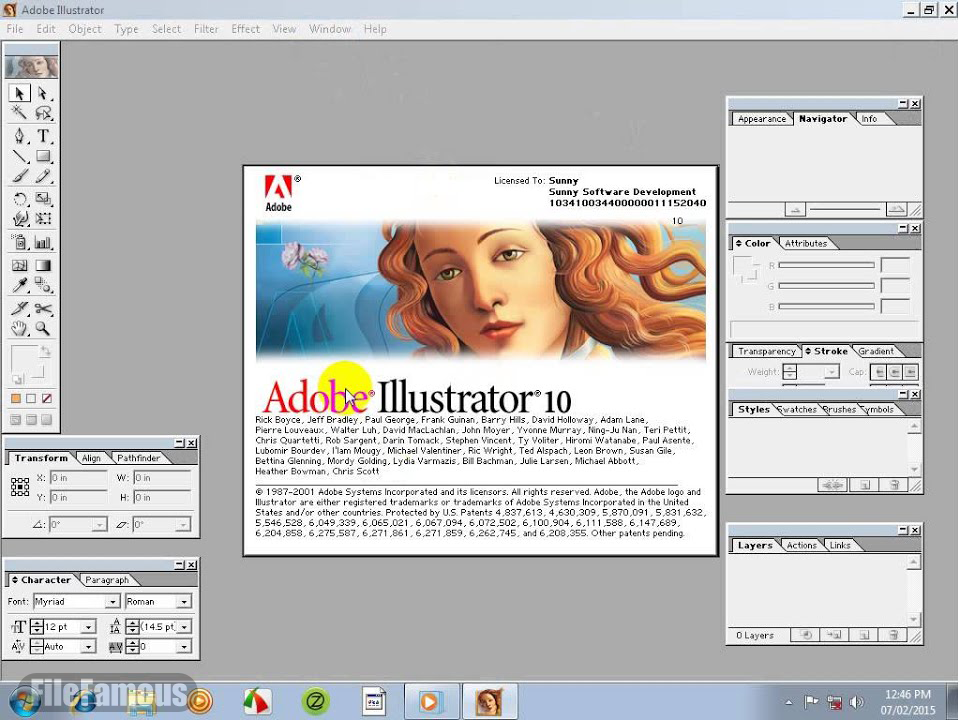
Task: Choose the Mesh tool
Action: [x=20, y=265]
